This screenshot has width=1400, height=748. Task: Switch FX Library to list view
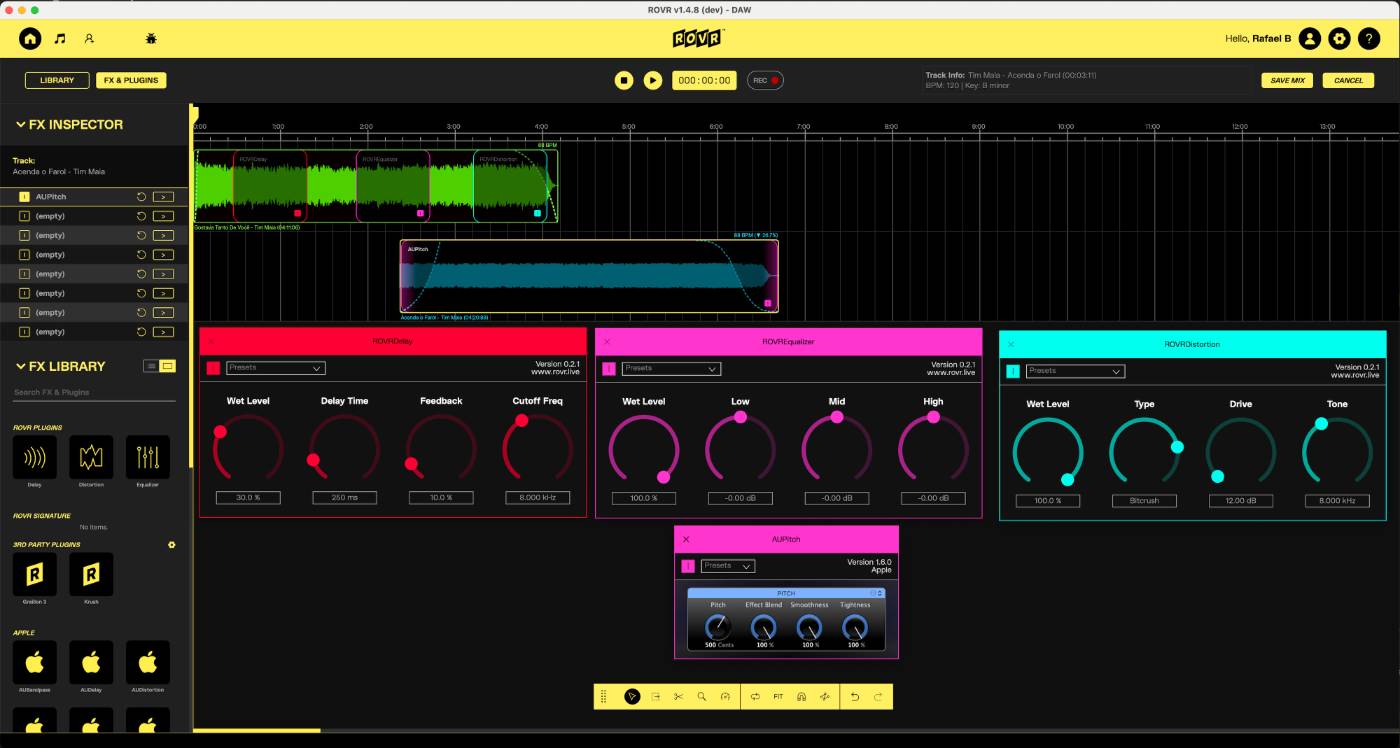[x=151, y=366]
